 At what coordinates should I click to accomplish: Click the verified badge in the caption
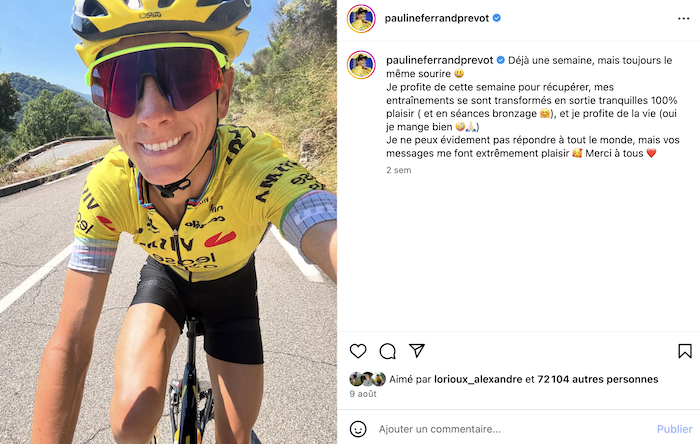click(x=500, y=60)
